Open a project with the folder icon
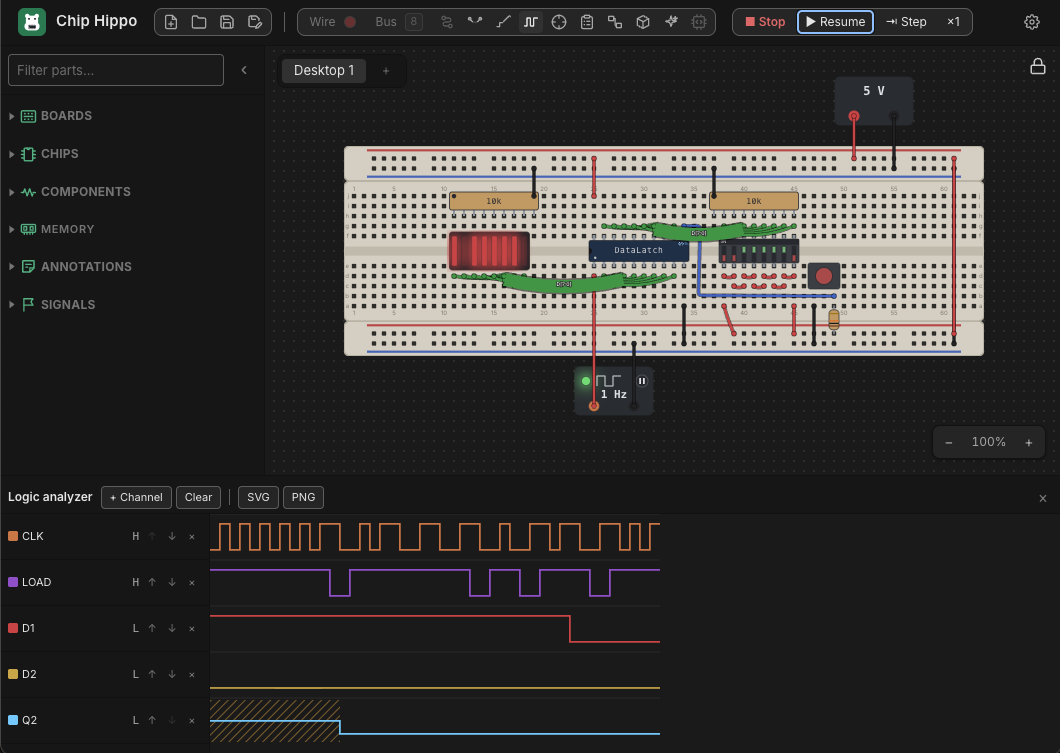 199,22
